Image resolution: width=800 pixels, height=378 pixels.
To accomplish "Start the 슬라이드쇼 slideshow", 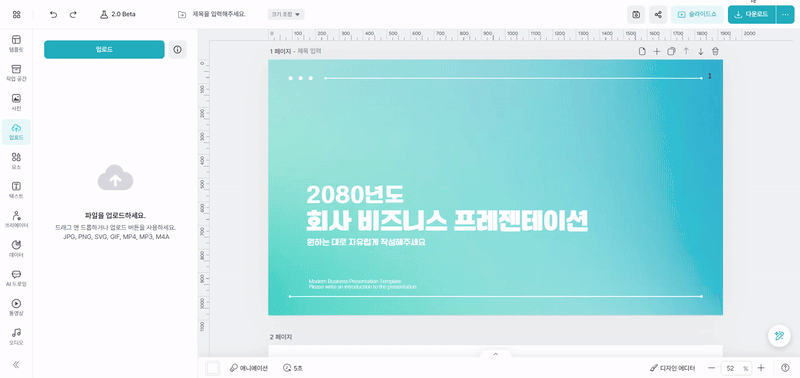I will [697, 14].
